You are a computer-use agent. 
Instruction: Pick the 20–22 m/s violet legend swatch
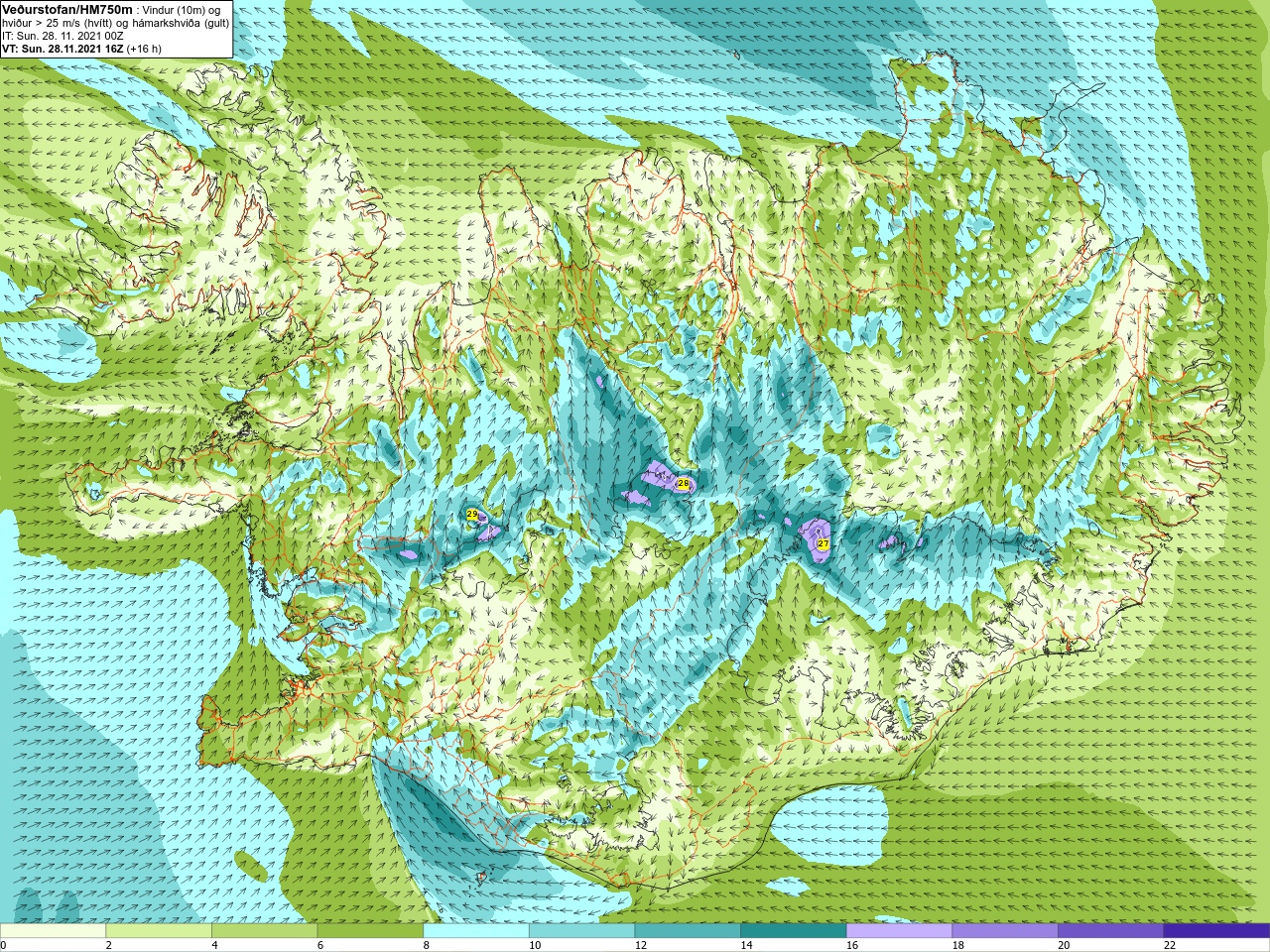(x=1111, y=931)
